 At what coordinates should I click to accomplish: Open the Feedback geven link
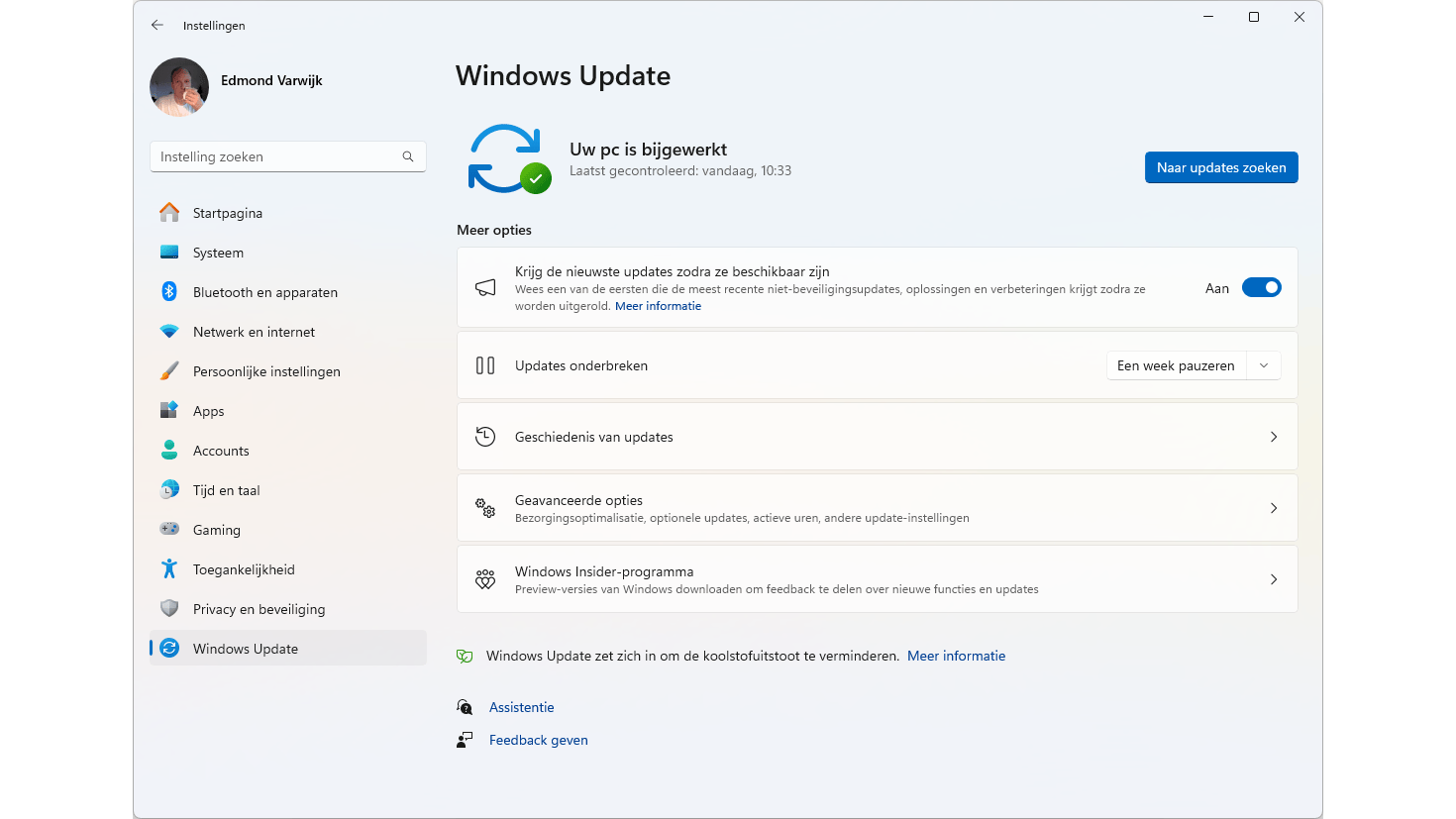538,740
